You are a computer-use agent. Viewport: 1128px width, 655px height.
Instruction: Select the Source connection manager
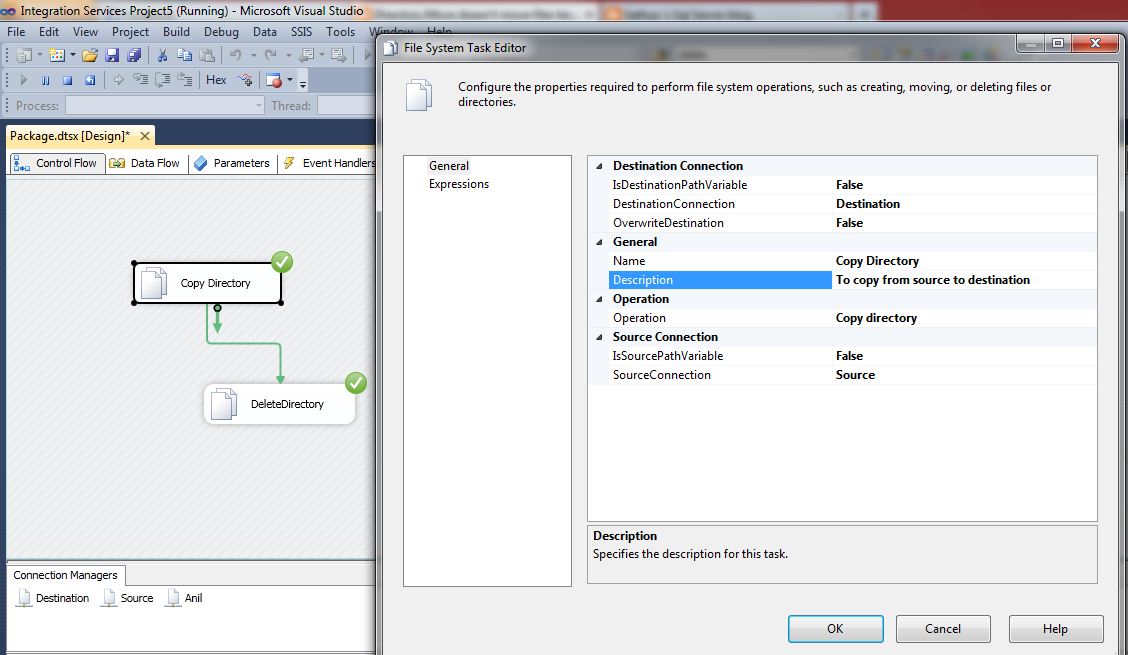tap(128, 598)
